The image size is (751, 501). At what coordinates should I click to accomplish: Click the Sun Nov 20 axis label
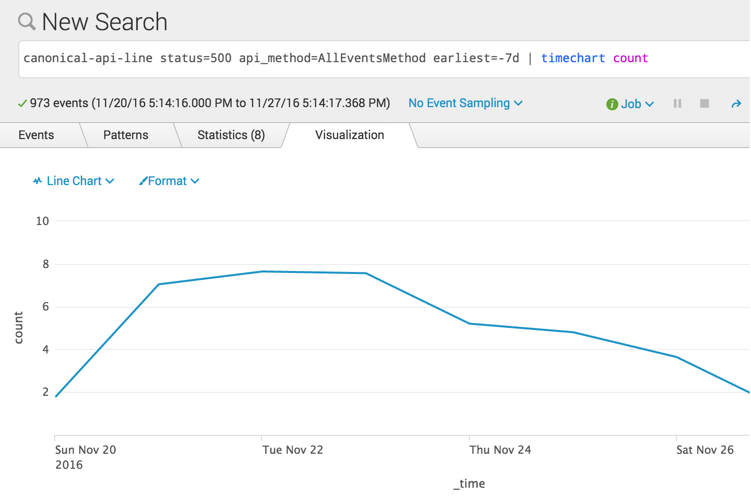click(x=85, y=450)
